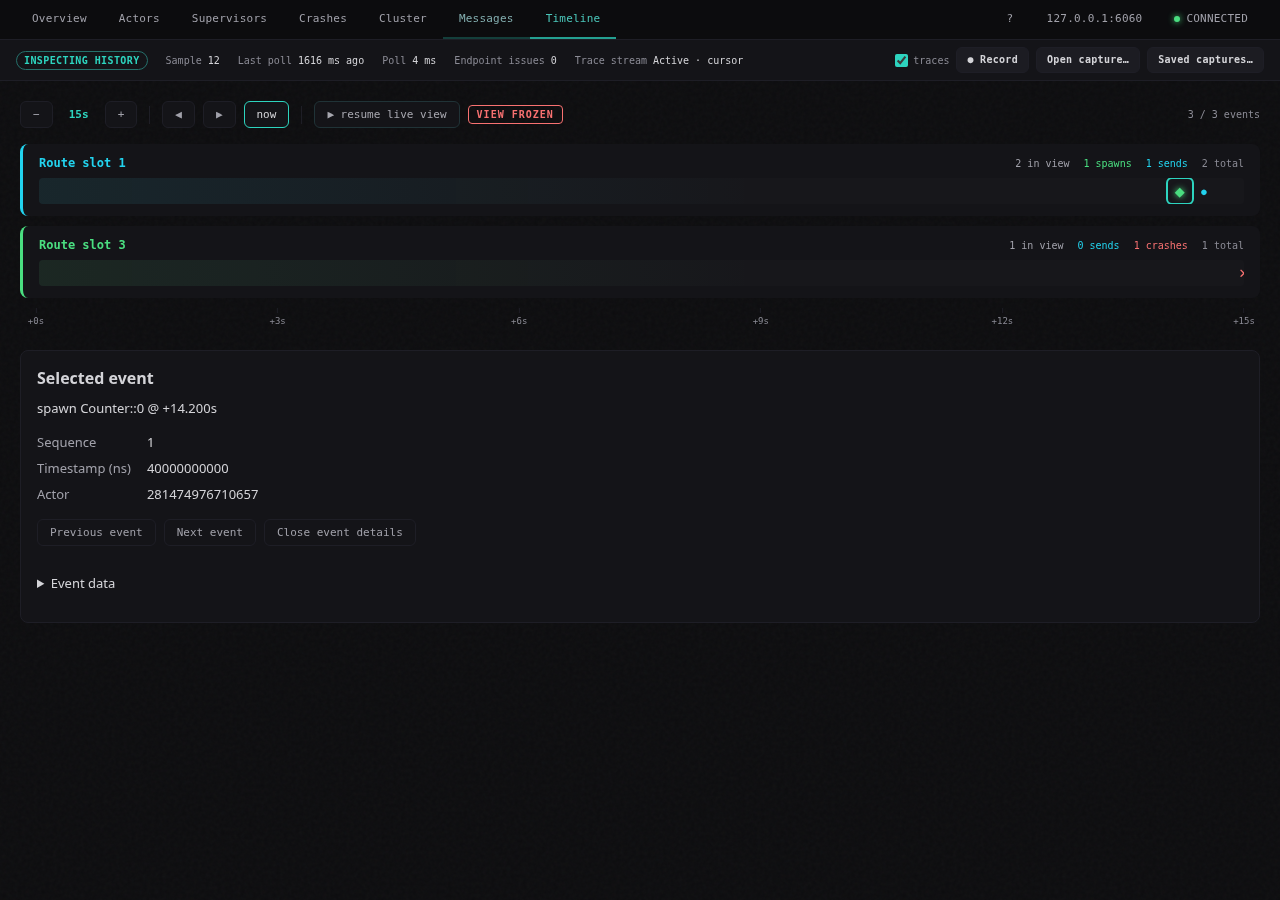Step timeline backward with left arrow
Screen dimensions: 1280x900
point(178,114)
